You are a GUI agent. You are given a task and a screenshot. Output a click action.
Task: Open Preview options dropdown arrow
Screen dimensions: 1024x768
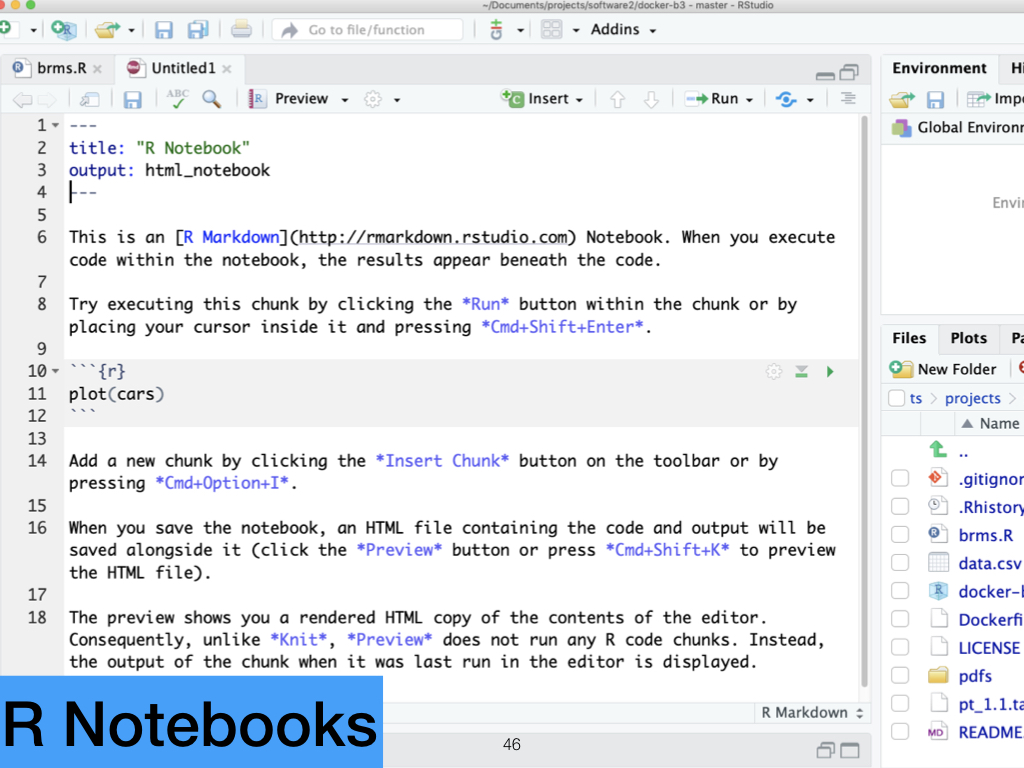(345, 100)
